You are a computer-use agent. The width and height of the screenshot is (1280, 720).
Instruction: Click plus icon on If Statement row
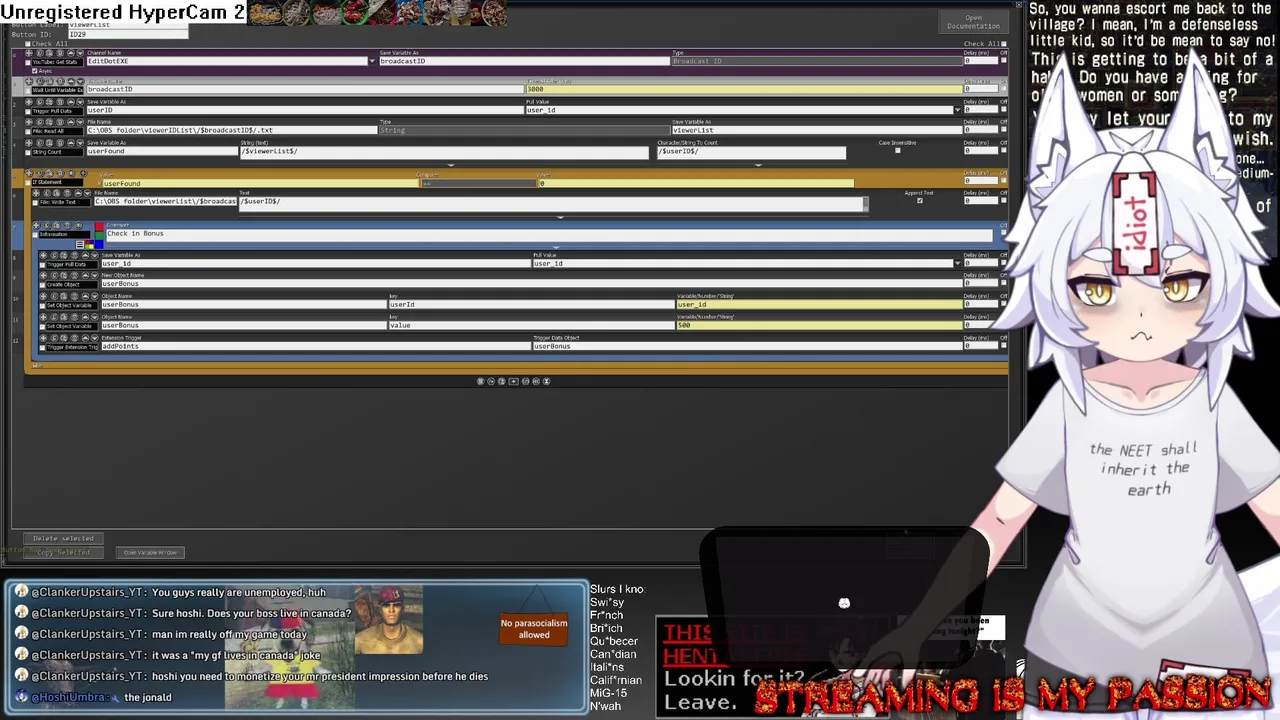[29, 173]
